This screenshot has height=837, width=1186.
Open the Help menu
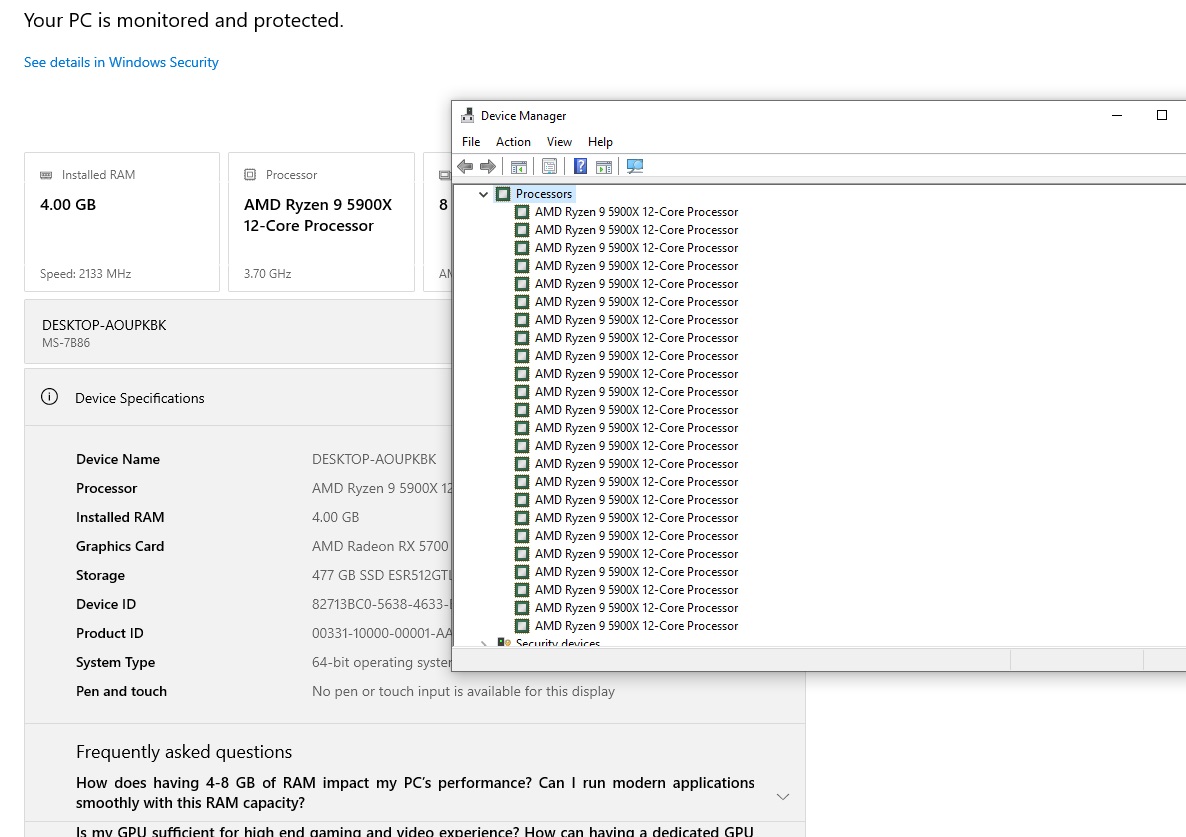tap(600, 142)
